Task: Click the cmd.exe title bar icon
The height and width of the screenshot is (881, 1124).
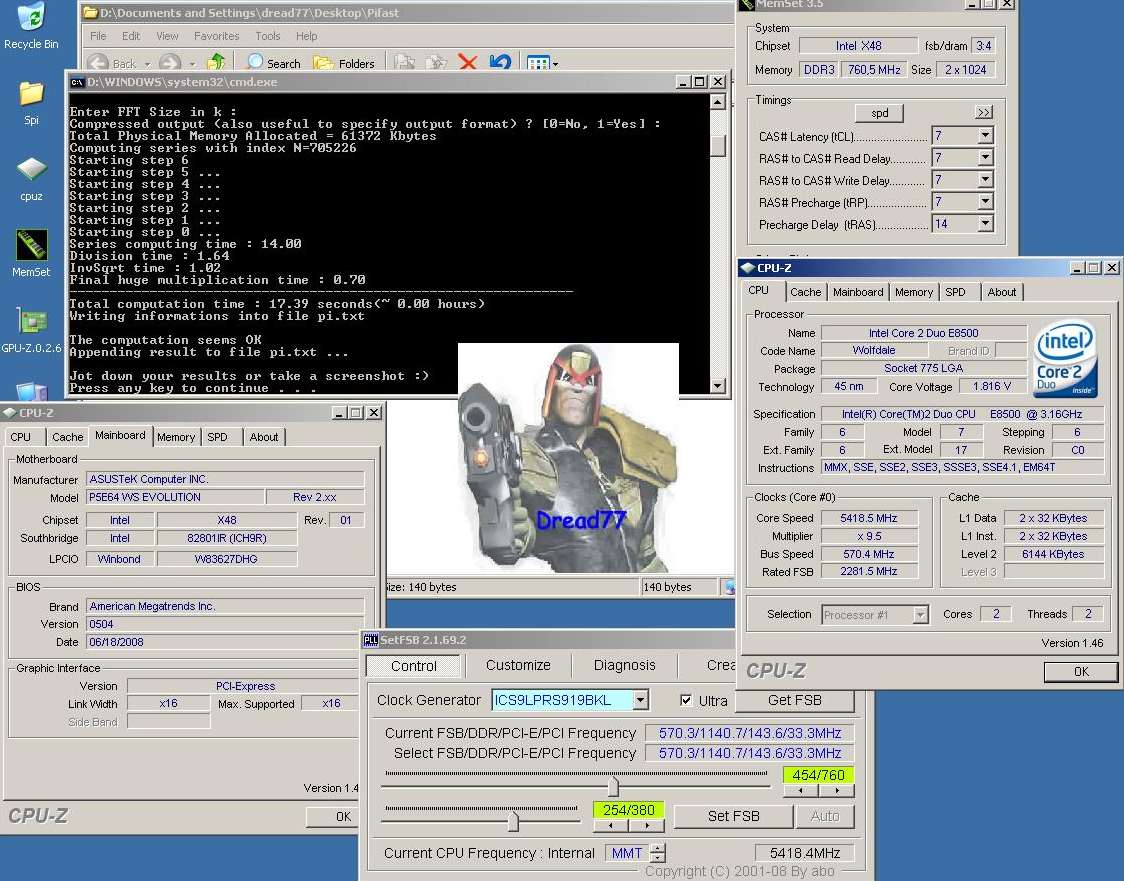Action: tap(77, 82)
